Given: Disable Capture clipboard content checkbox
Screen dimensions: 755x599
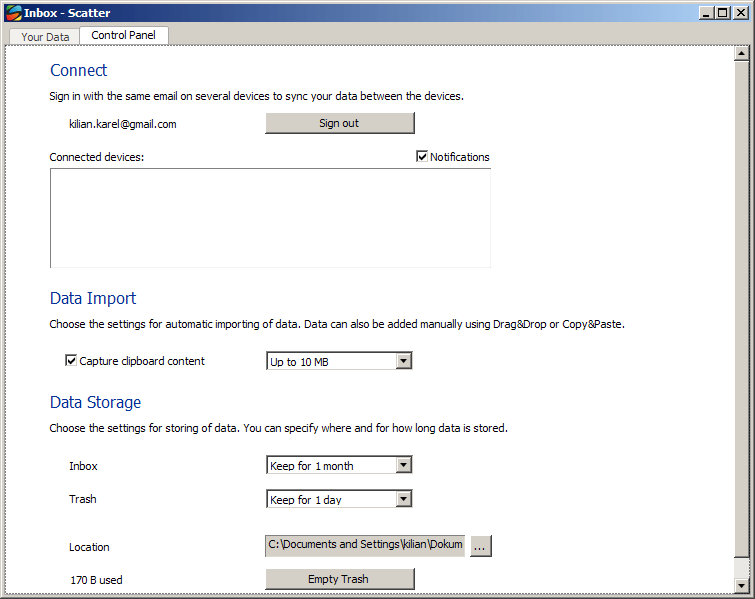Looking at the screenshot, I should (71, 360).
